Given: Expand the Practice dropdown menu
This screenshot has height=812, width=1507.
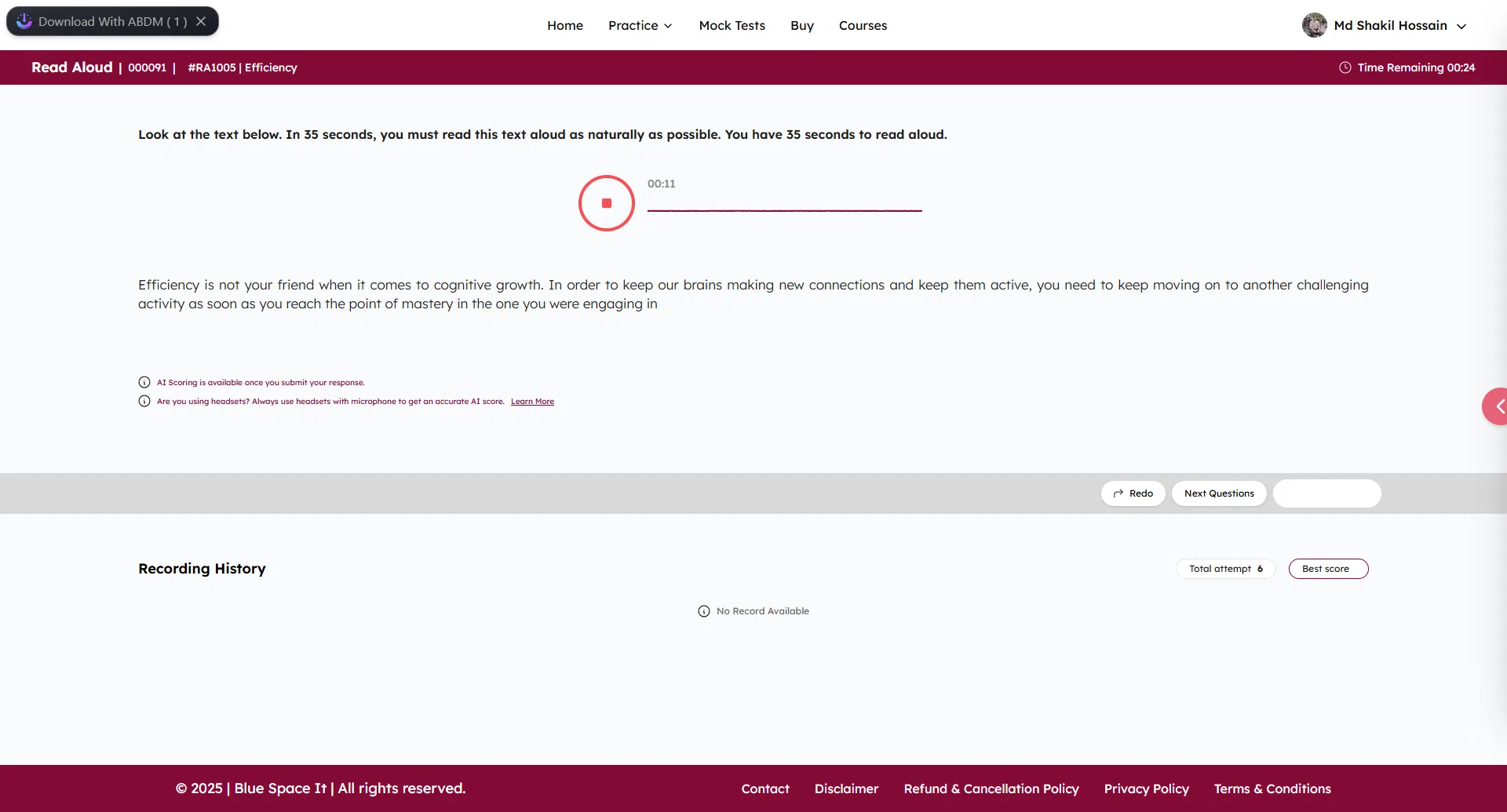Looking at the screenshot, I should 640,25.
